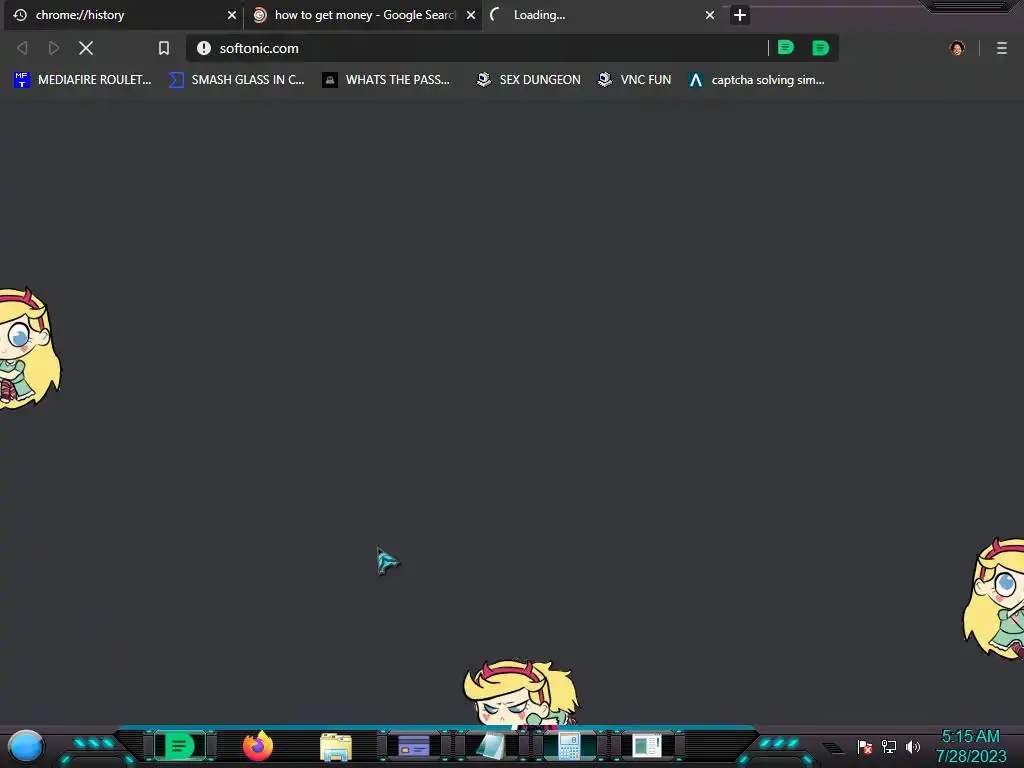
Task: Switch to the how to get money Google Search tab
Action: 362,15
